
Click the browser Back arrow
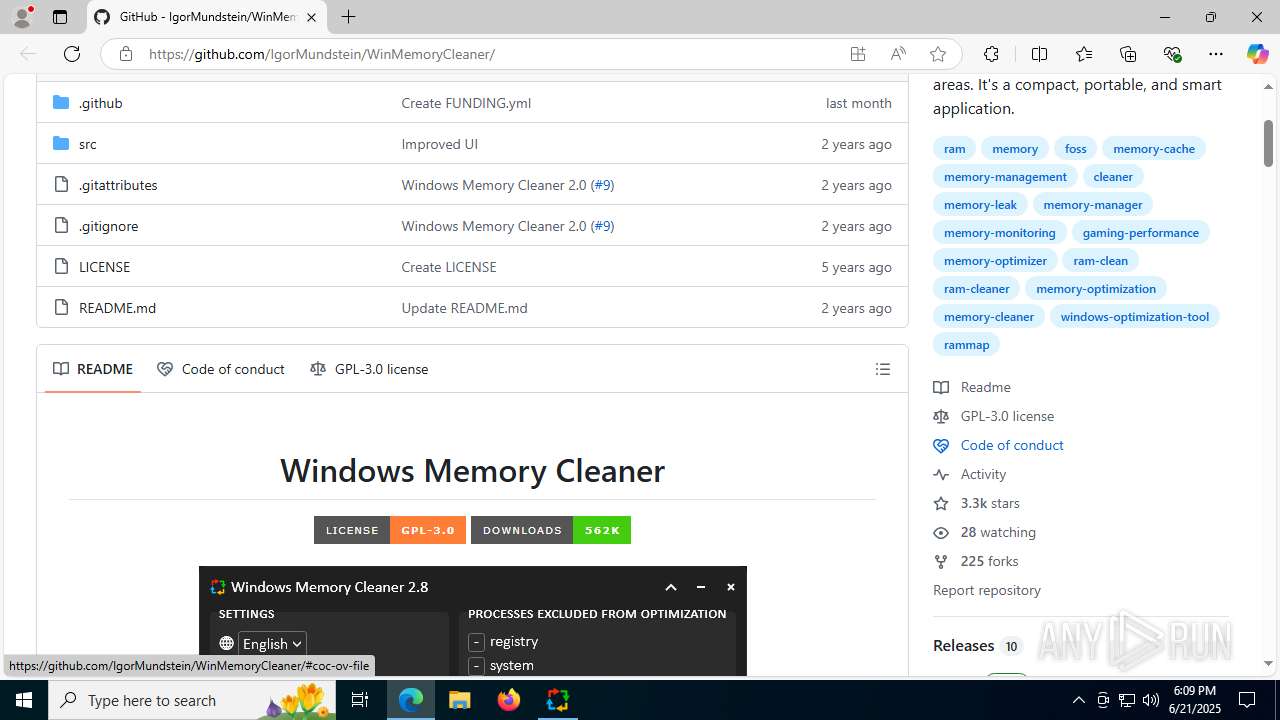click(x=28, y=54)
